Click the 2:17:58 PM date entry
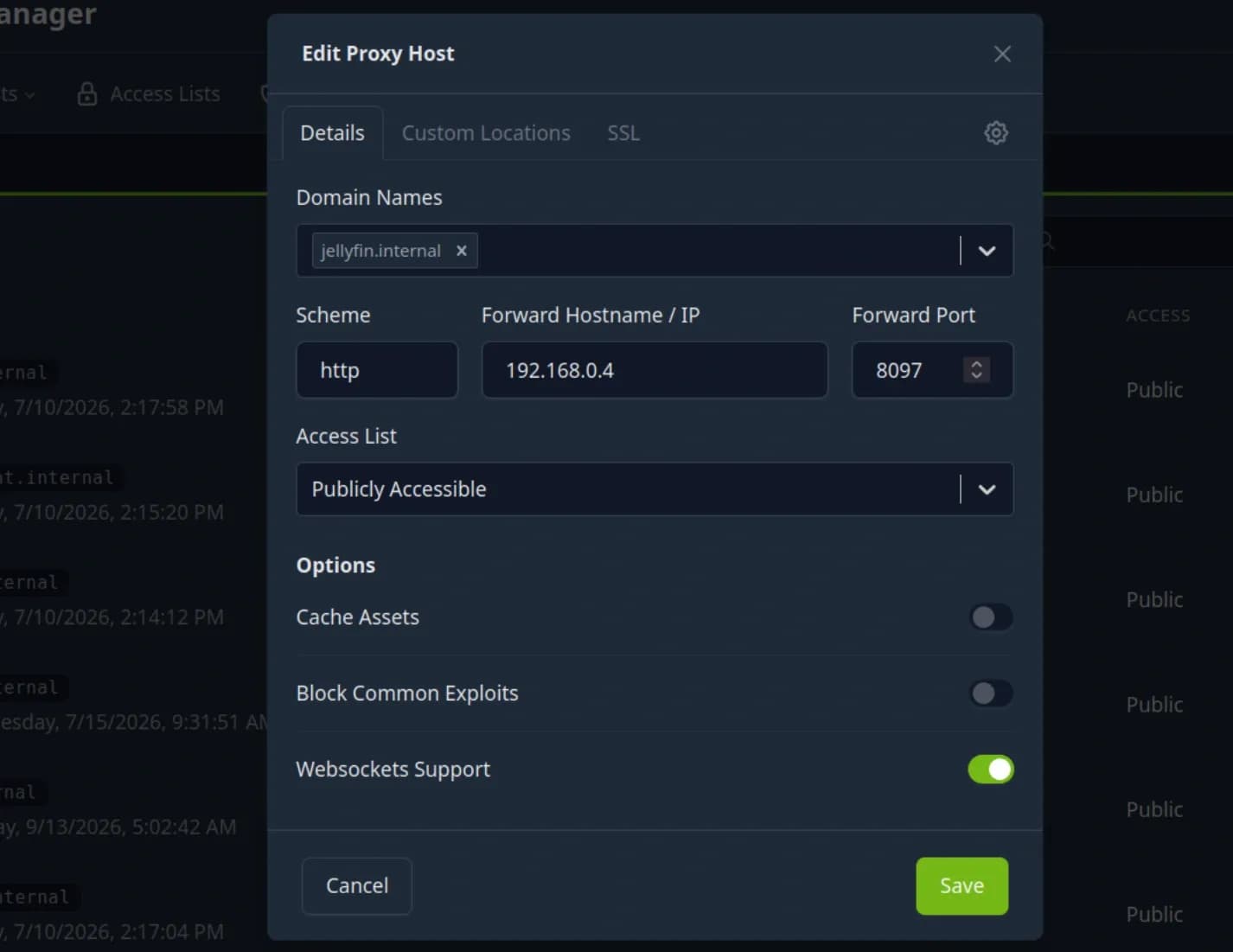The width and height of the screenshot is (1233, 952). [x=112, y=407]
